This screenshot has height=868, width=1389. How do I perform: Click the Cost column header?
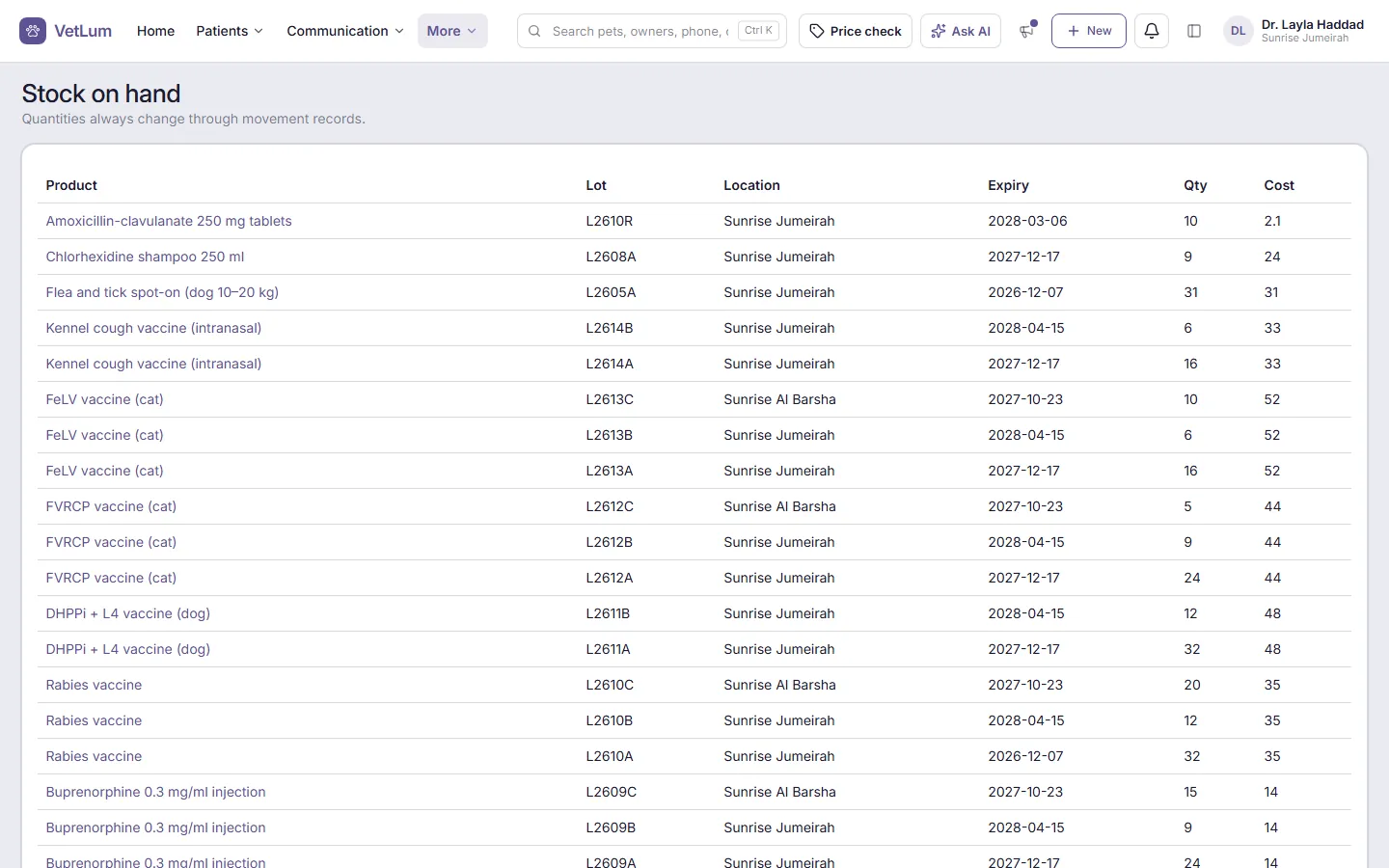(1279, 185)
